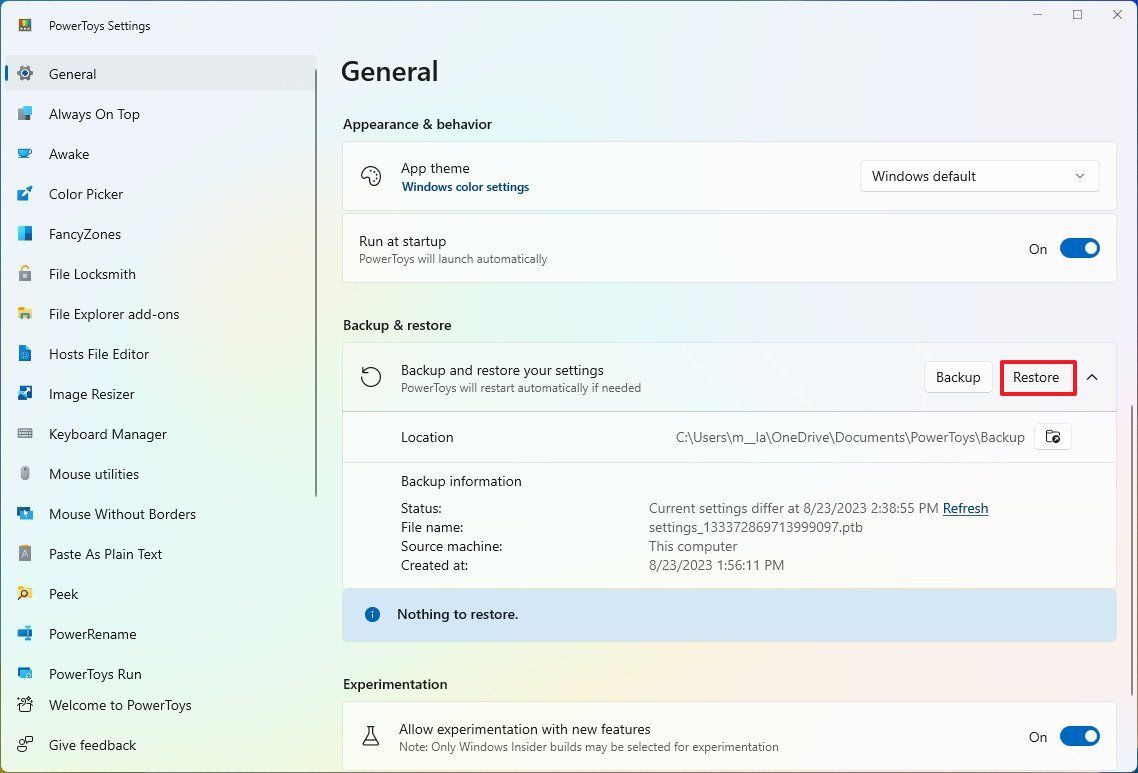
Task: Select the Color Picker icon in sidebar
Action: [x=24, y=194]
